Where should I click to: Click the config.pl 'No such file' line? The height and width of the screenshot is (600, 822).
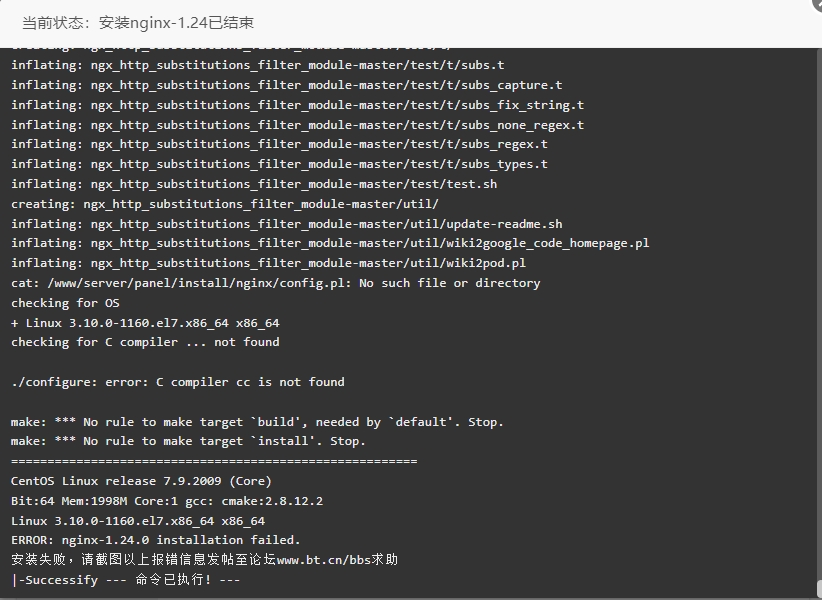click(276, 283)
